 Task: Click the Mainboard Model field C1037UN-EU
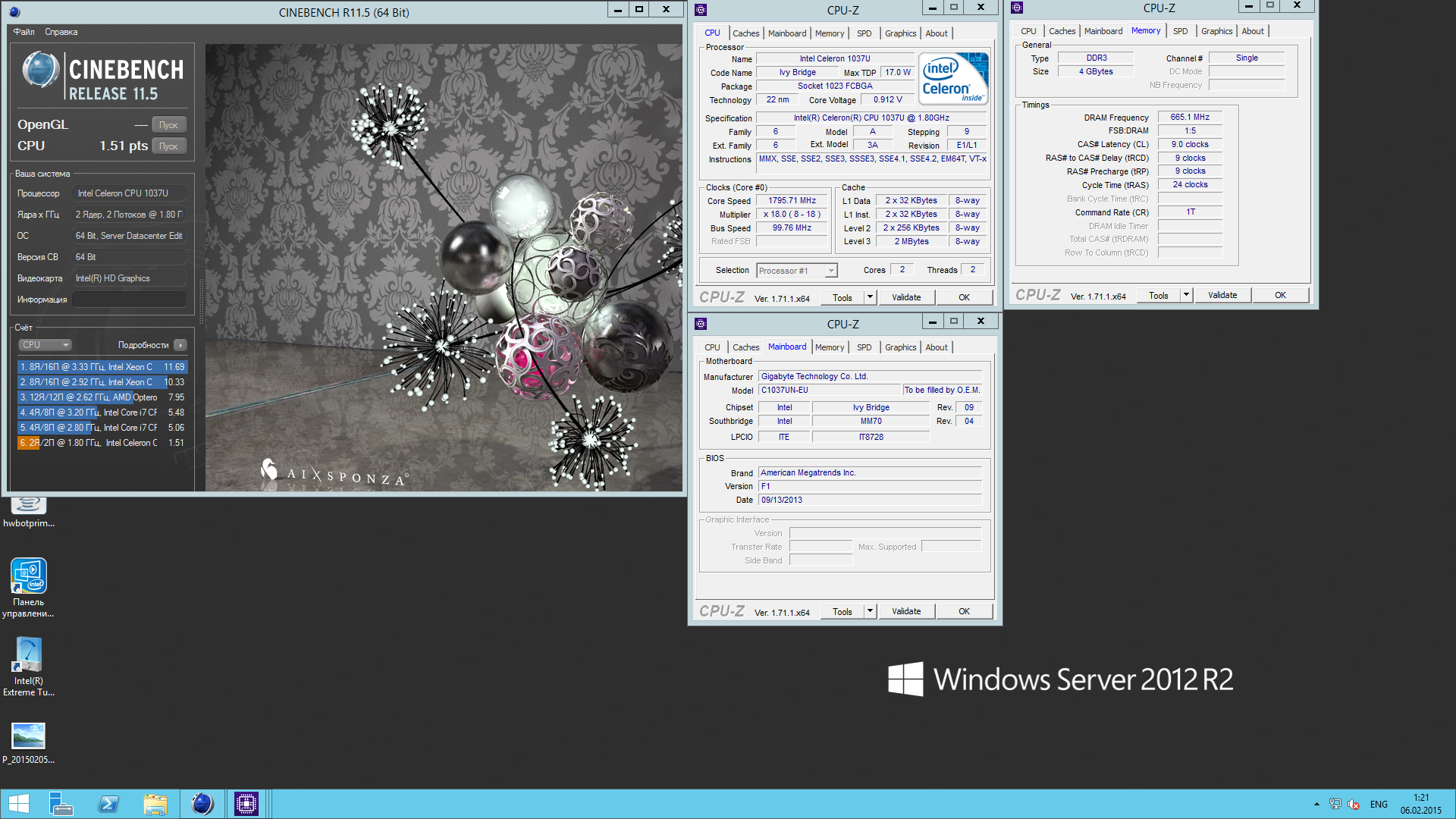830,391
